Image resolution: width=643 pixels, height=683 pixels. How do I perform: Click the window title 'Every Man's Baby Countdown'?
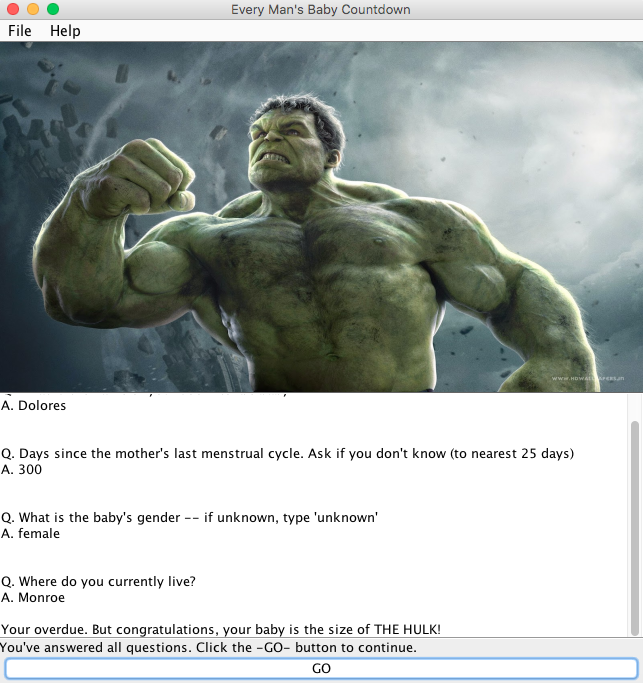tap(321, 10)
